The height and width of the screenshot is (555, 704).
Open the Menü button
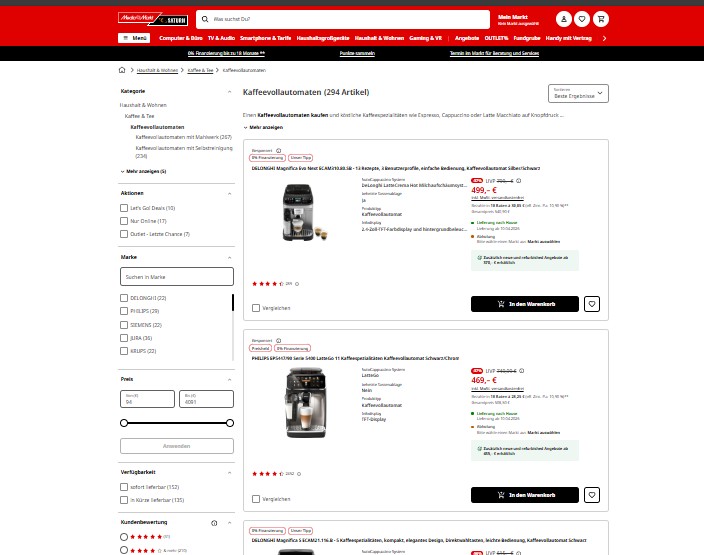tap(134, 38)
